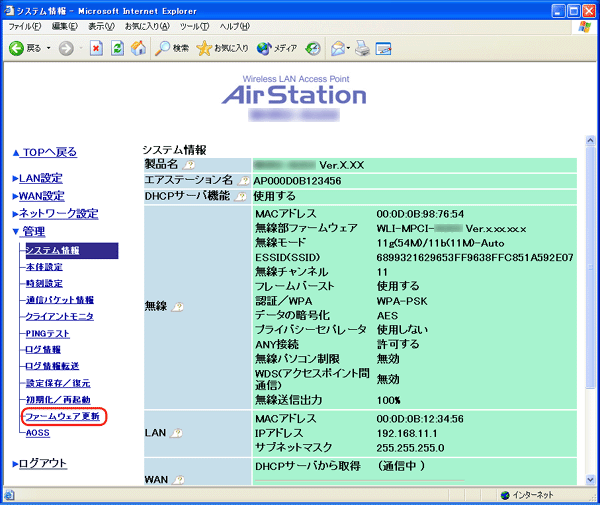The image size is (600, 505).
Task: Open the ファームウェア更新 link
Action: click(62, 416)
